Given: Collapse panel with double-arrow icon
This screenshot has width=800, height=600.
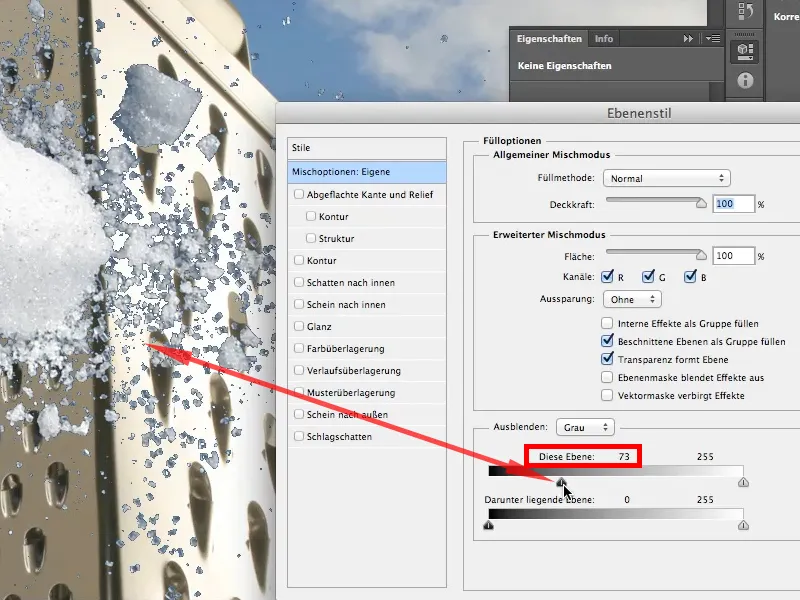Looking at the screenshot, I should (688, 39).
